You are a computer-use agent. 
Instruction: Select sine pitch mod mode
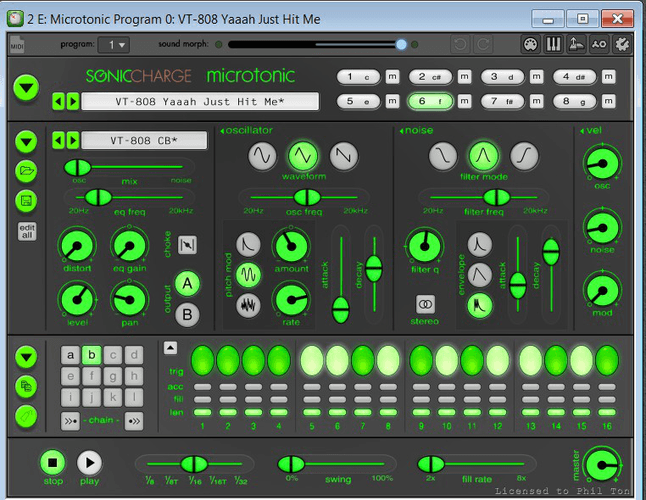pyautogui.click(x=248, y=275)
